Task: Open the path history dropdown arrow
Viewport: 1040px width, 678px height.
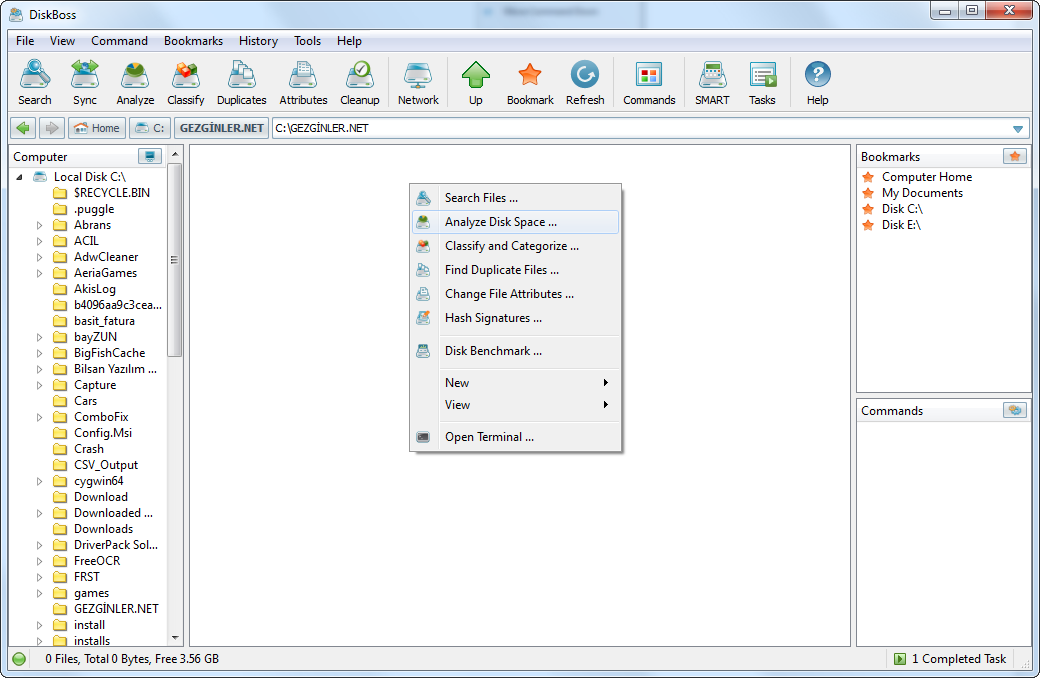Action: [1018, 129]
